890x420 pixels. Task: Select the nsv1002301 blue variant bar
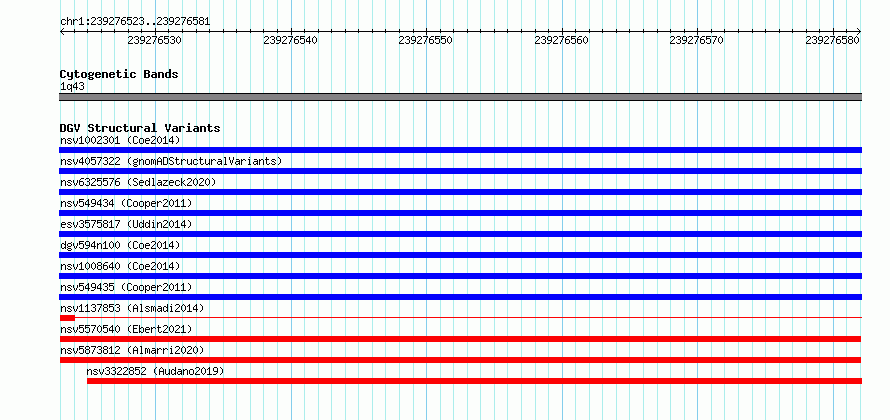[x=460, y=150]
